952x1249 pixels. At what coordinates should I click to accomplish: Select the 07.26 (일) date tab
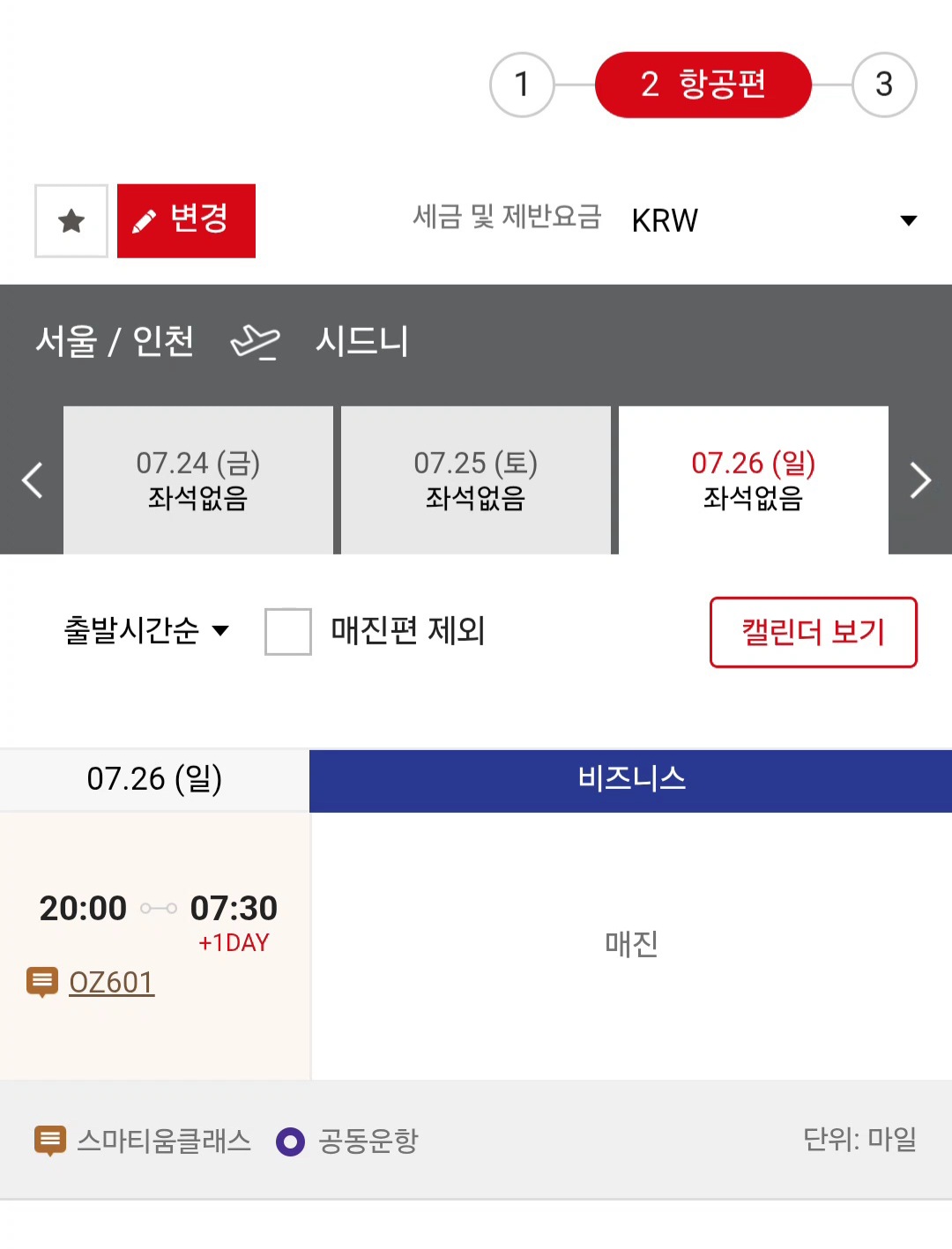pos(754,480)
